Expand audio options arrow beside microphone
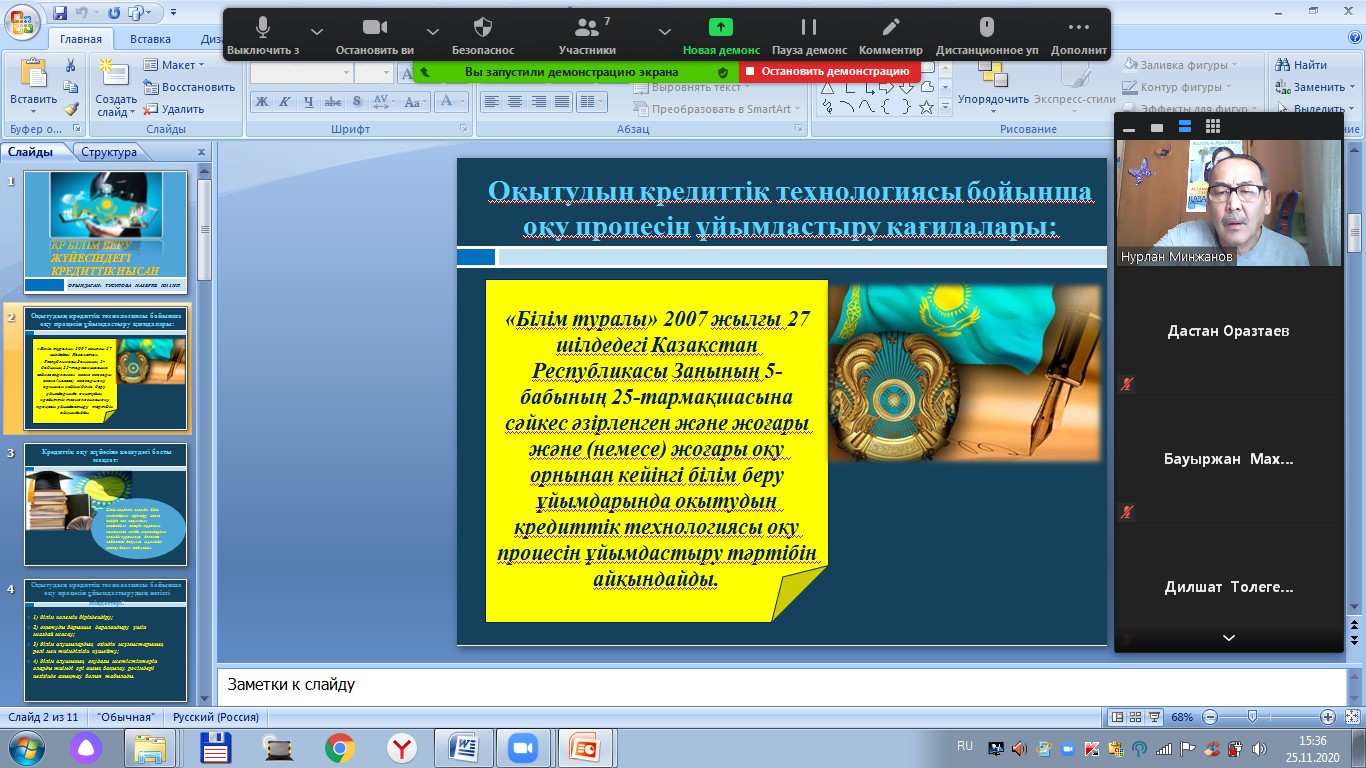Viewport: 1366px width, 768px height. [317, 31]
